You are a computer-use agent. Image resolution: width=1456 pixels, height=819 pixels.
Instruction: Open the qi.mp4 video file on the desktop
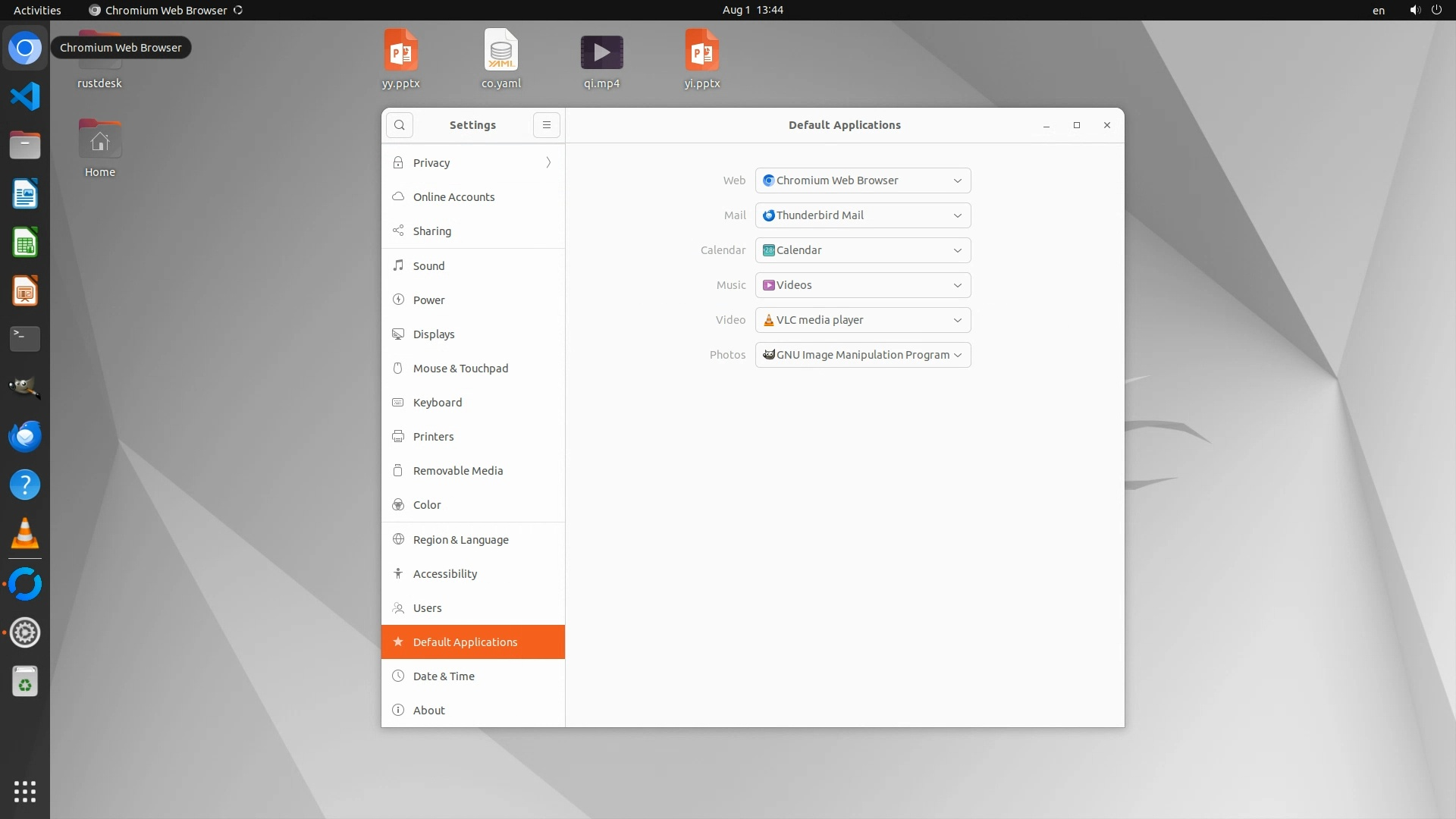[601, 53]
